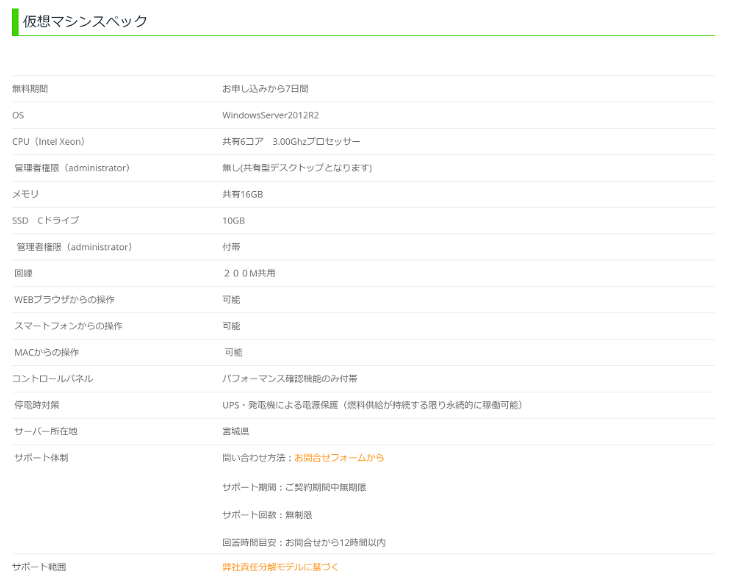Click the ２００M共用 value text
Viewport: 753px width, 578px height.
click(x=249, y=273)
